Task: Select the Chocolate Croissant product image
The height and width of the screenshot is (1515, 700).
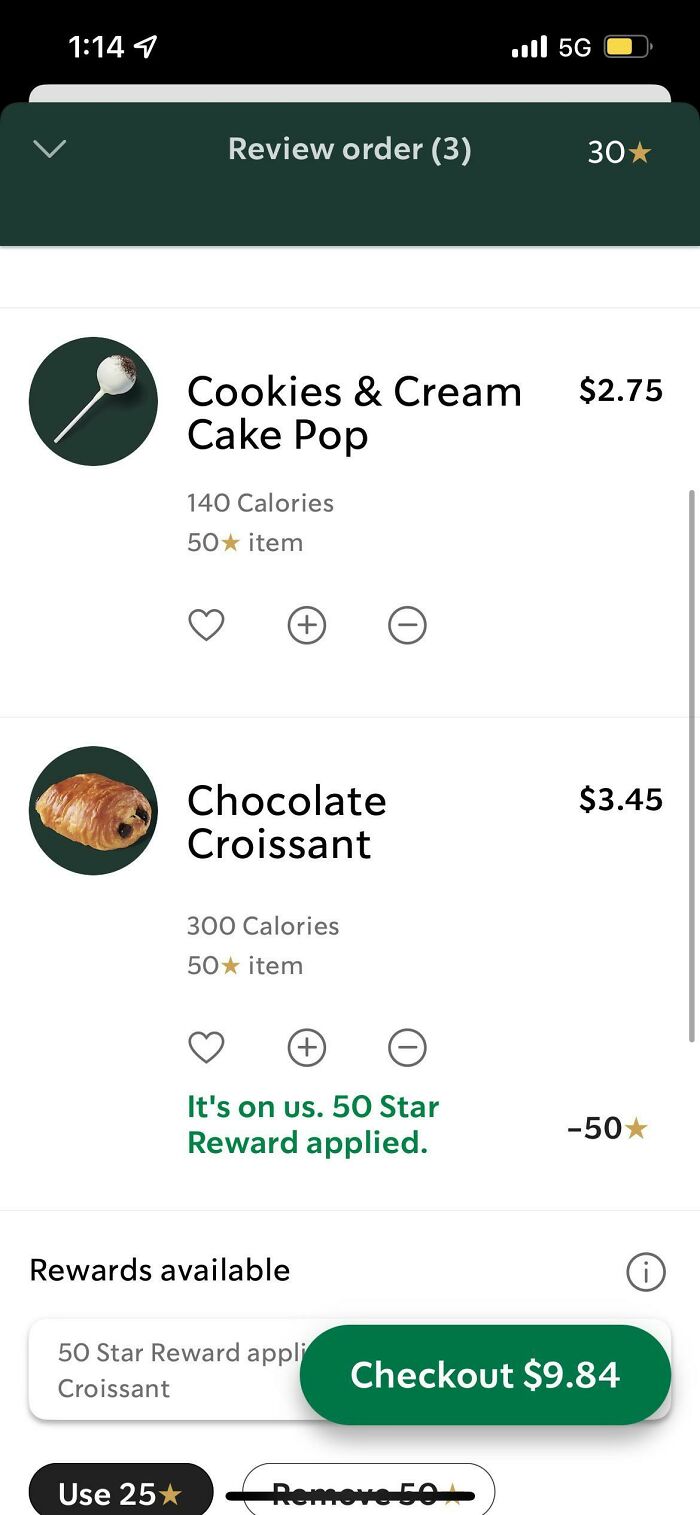Action: pos(93,811)
